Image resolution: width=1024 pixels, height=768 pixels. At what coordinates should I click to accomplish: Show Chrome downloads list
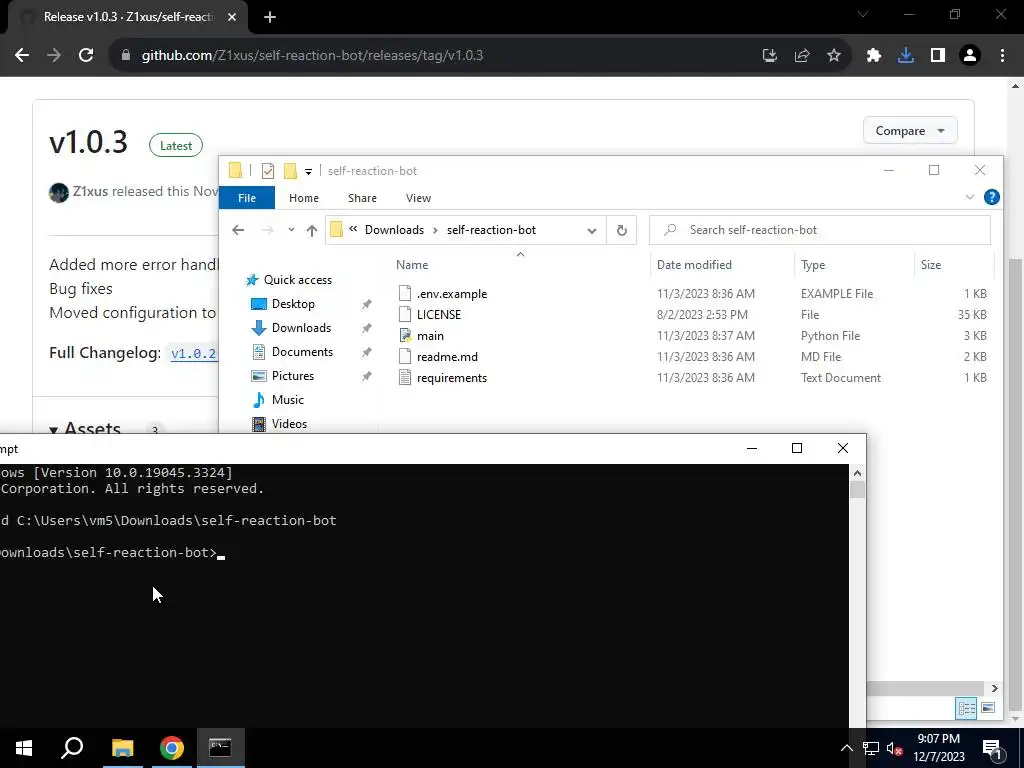(x=906, y=56)
